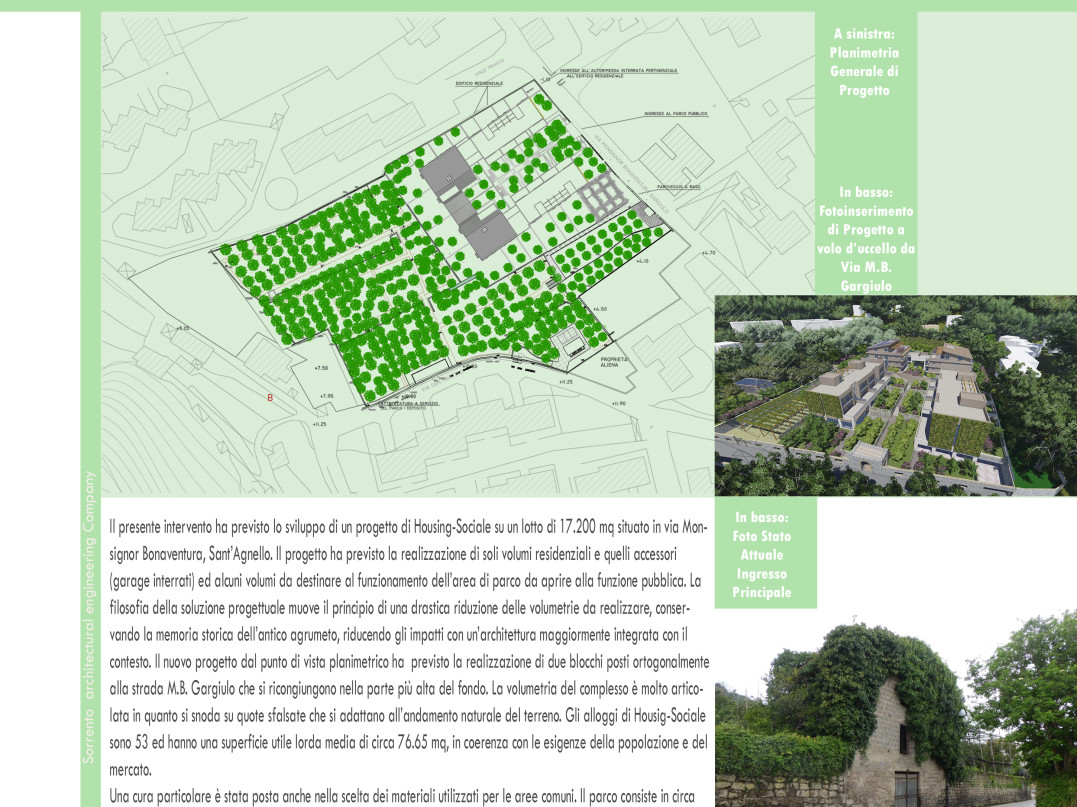Click the 'A sinistra: Planimetria Generale di Progetto' caption
The image size is (1077, 807).
865,62
